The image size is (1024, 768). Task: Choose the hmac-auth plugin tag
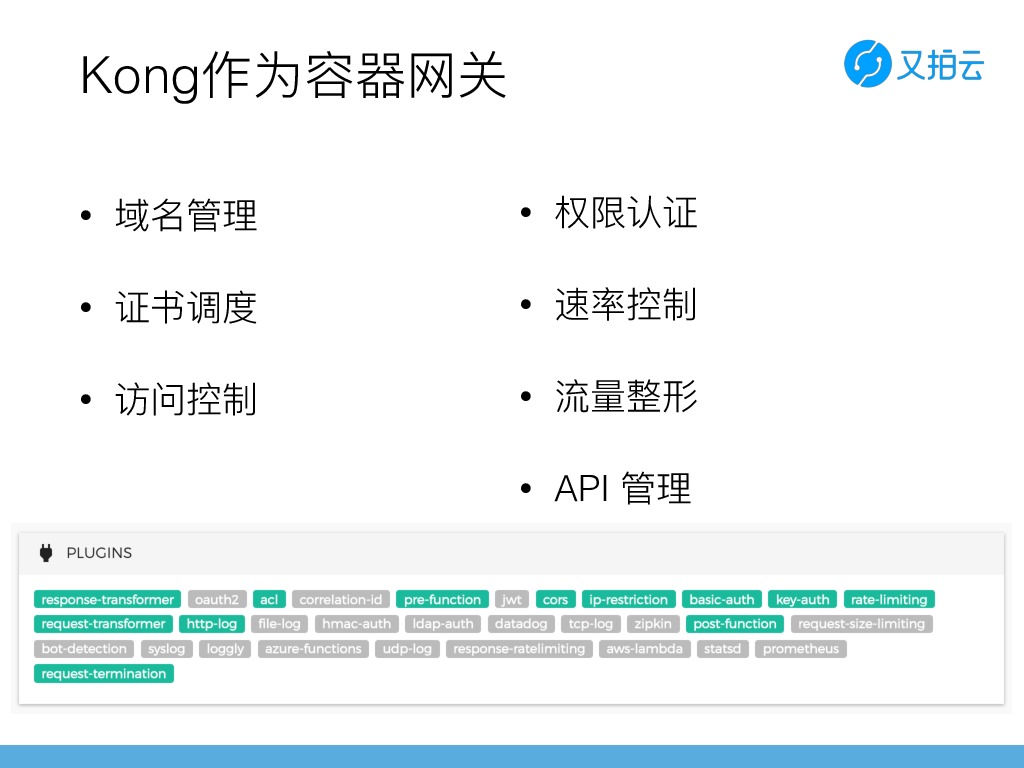[357, 624]
